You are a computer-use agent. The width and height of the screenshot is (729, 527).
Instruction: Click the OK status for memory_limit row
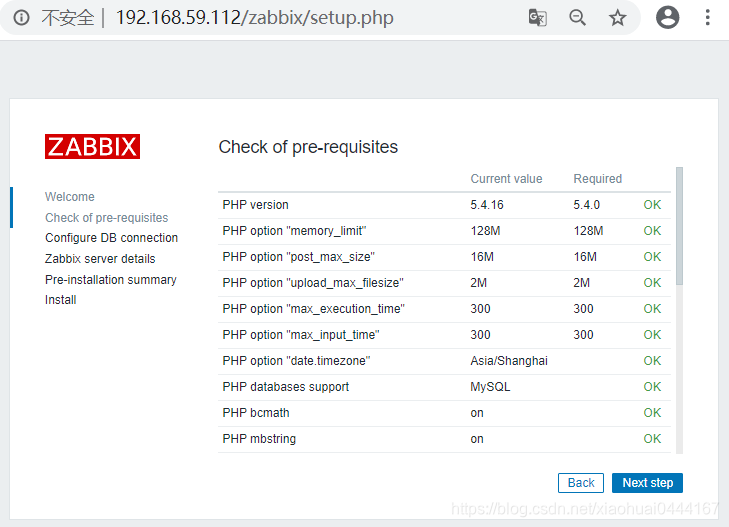pos(652,231)
